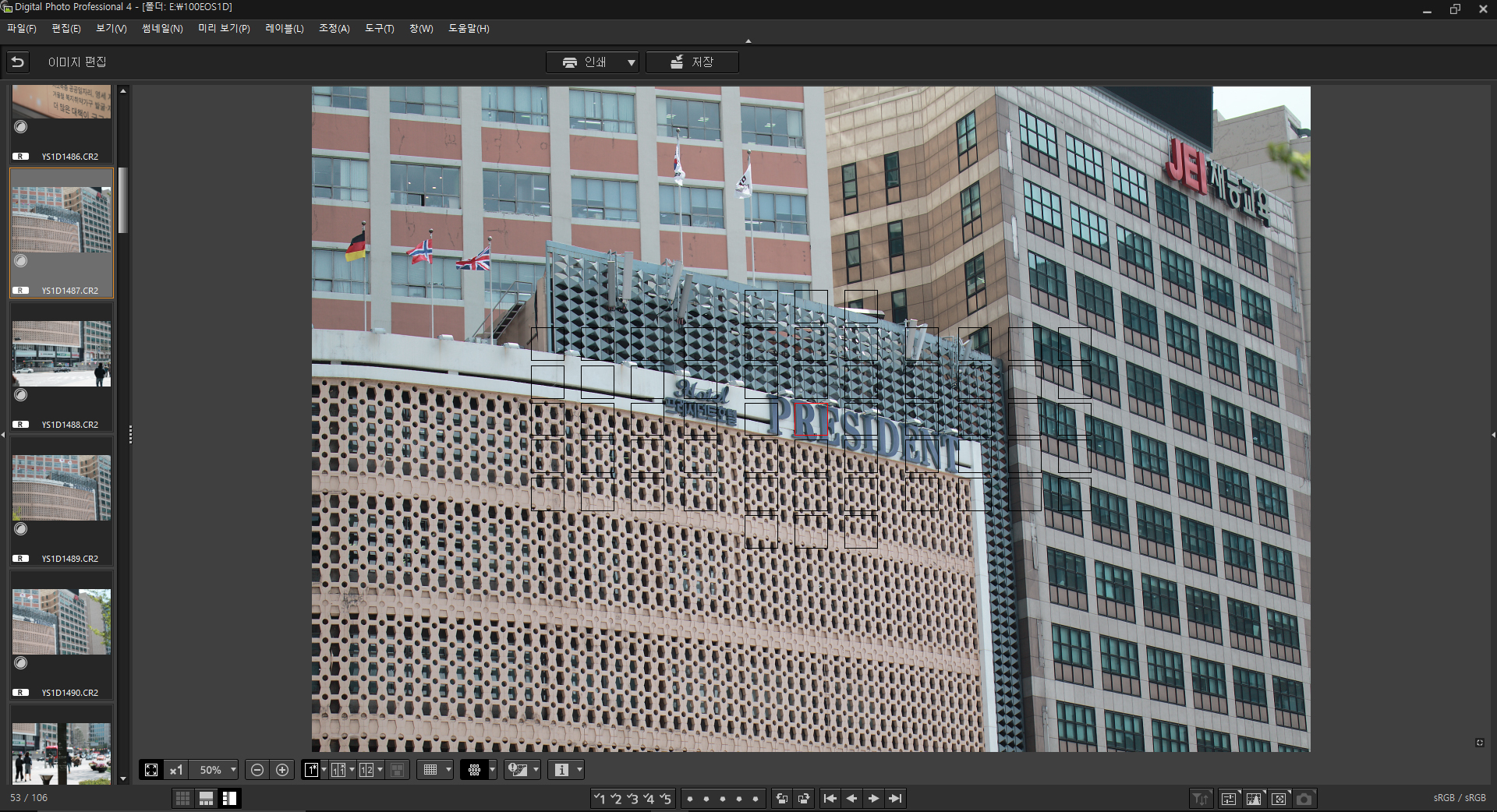Click the thumbnail strip scroll-down arrow

tap(123, 778)
